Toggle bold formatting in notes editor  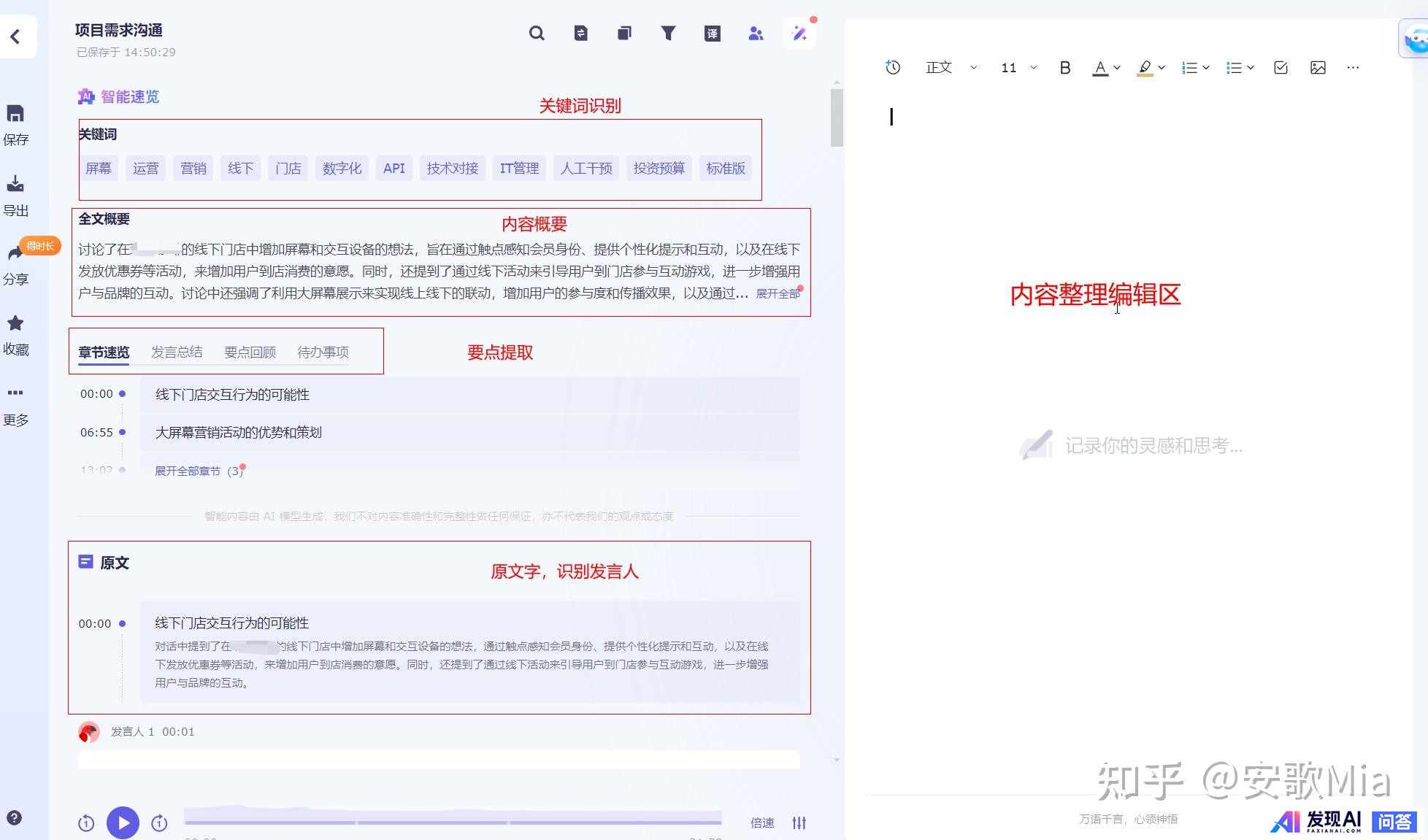click(1064, 68)
